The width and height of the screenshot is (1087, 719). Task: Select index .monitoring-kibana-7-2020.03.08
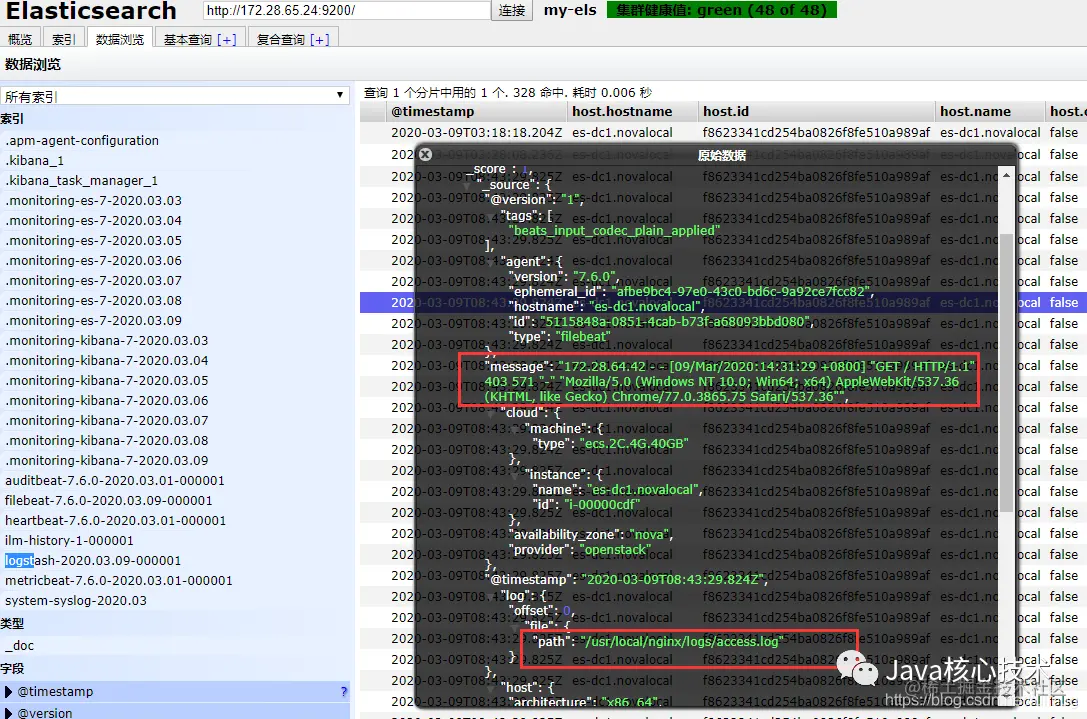[107, 441]
